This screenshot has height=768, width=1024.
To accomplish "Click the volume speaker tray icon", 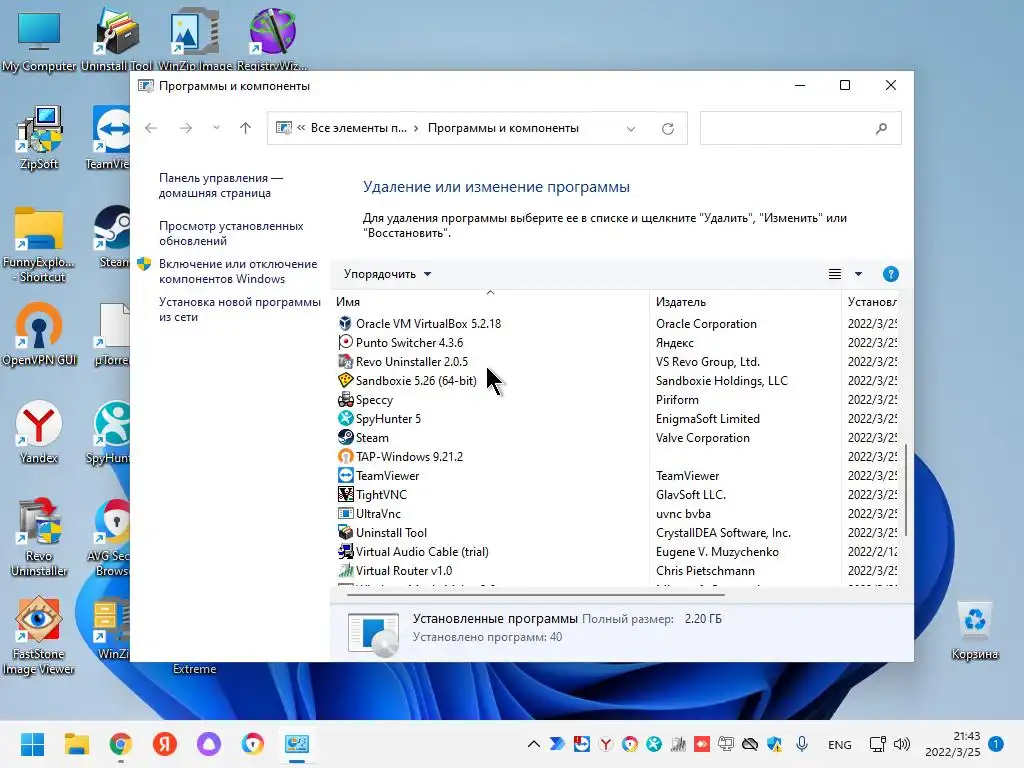I will [901, 744].
